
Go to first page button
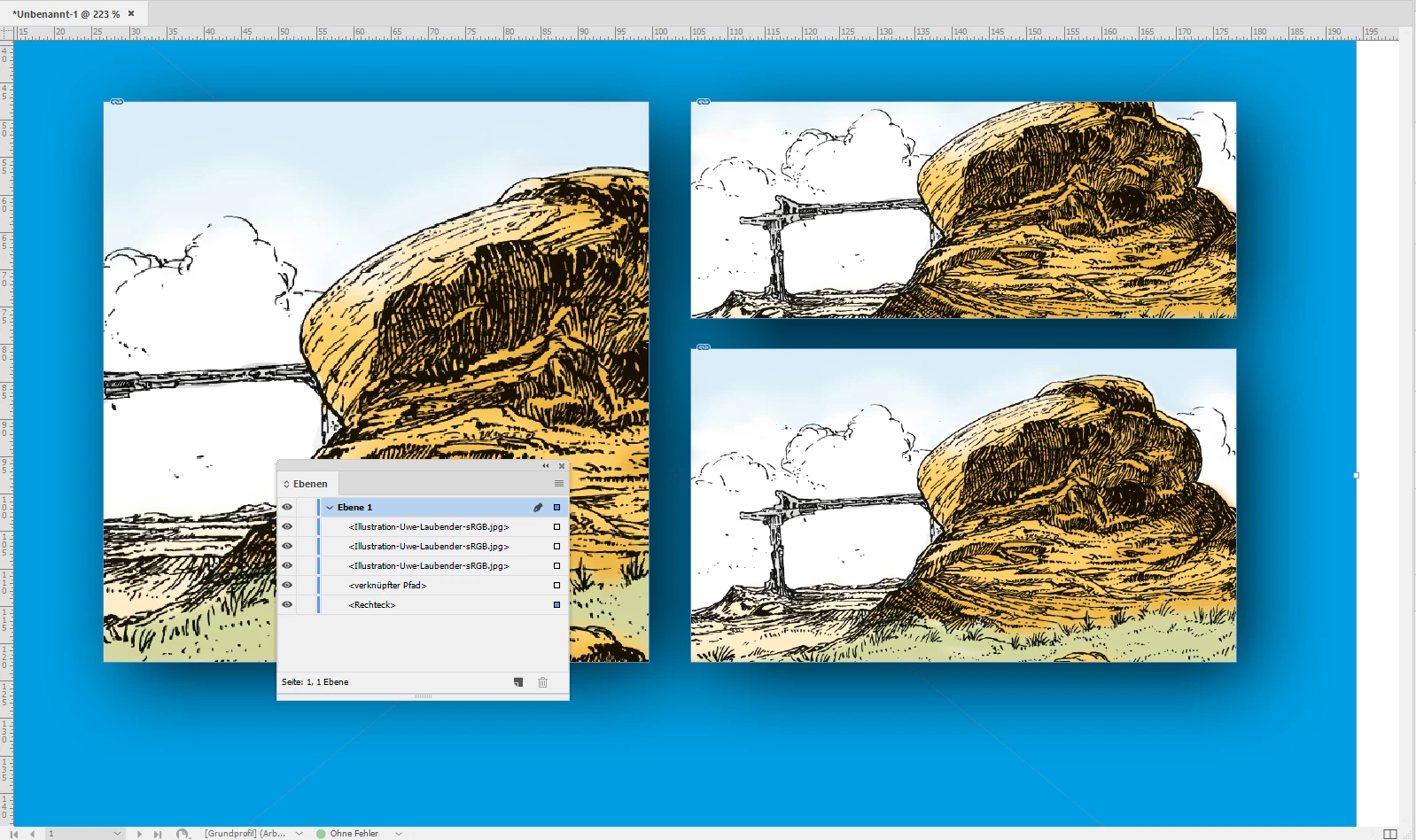click(14, 834)
